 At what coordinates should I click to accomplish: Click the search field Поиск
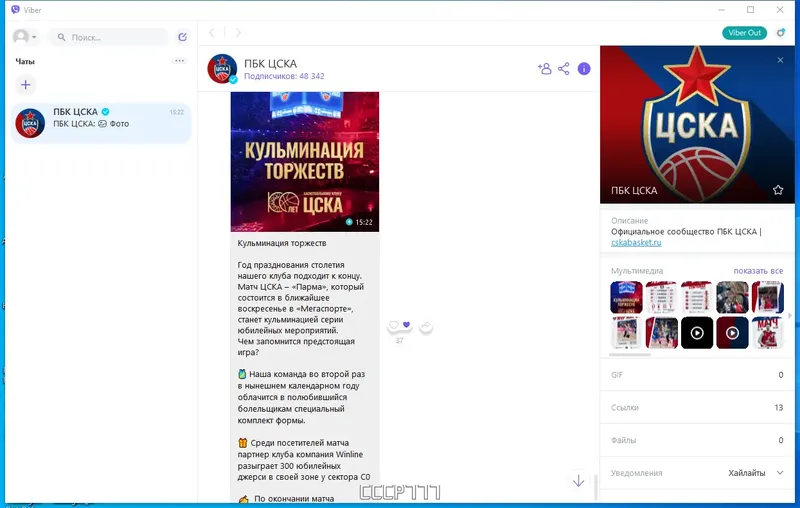coord(108,37)
